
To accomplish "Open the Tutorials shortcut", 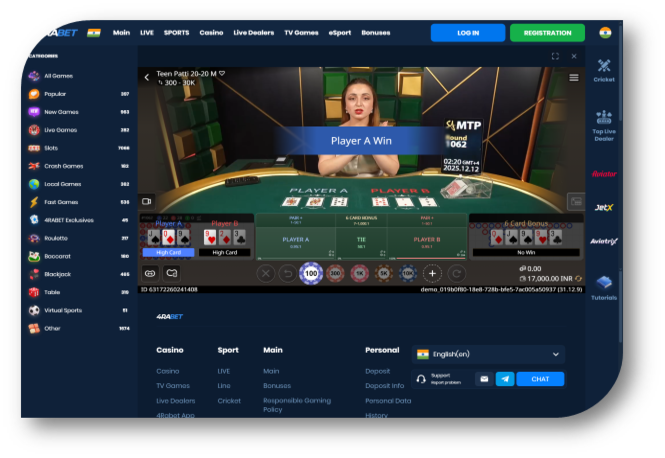I will pyautogui.click(x=604, y=288).
